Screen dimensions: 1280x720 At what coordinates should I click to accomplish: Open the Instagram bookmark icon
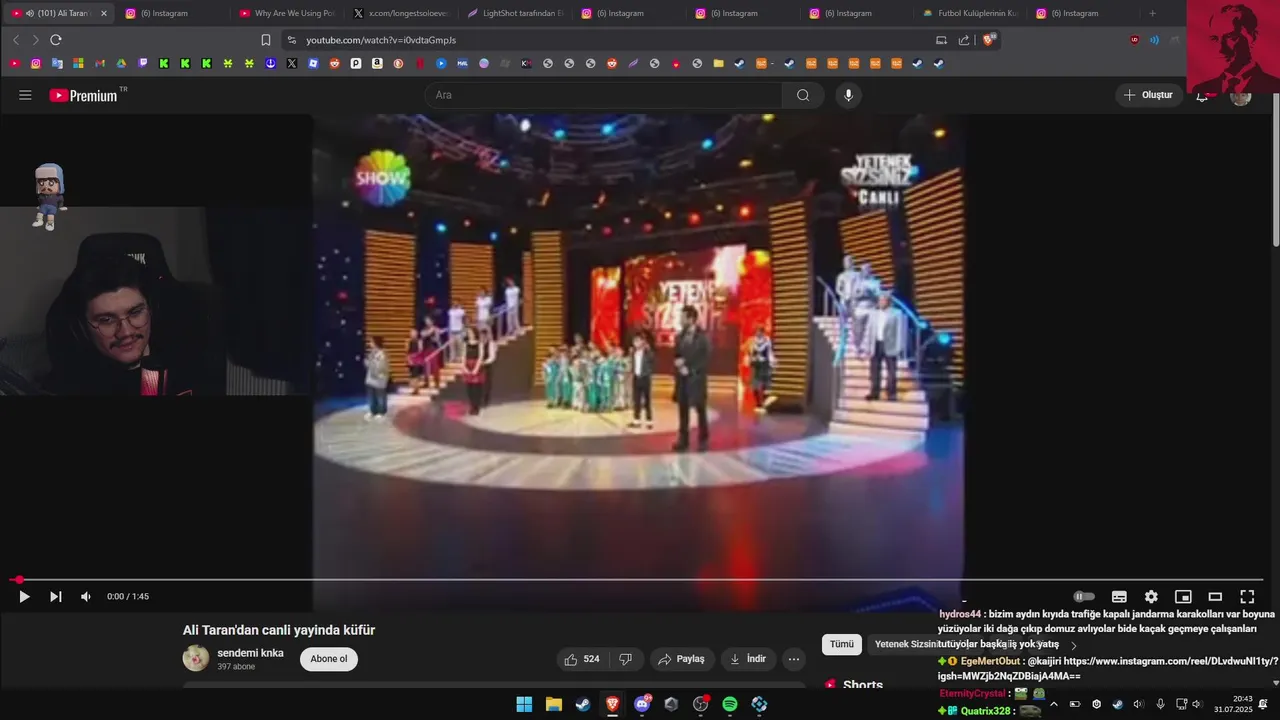click(x=36, y=63)
